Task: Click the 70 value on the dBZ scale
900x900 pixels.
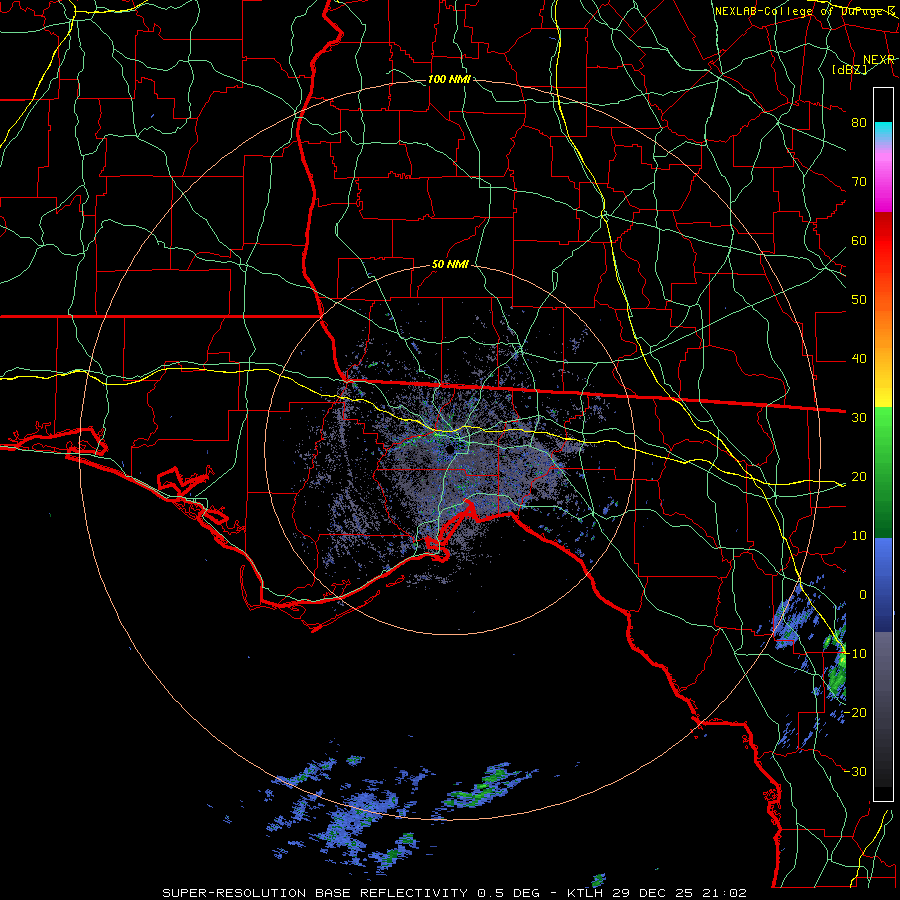Action: click(x=859, y=182)
